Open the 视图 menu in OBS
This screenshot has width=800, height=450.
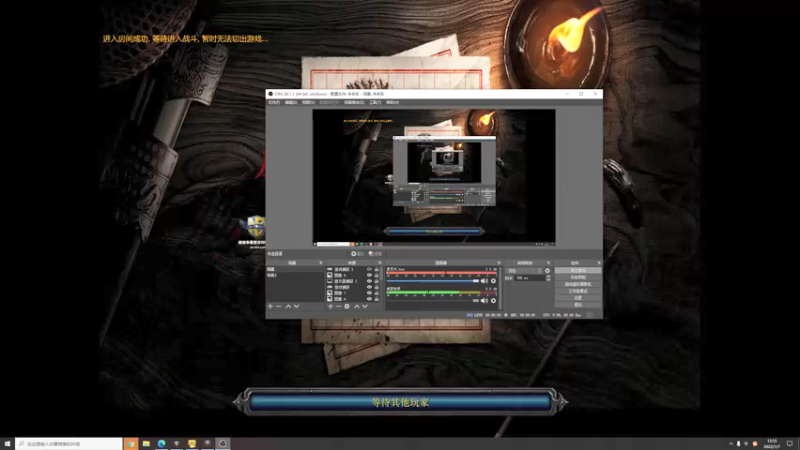point(308,103)
